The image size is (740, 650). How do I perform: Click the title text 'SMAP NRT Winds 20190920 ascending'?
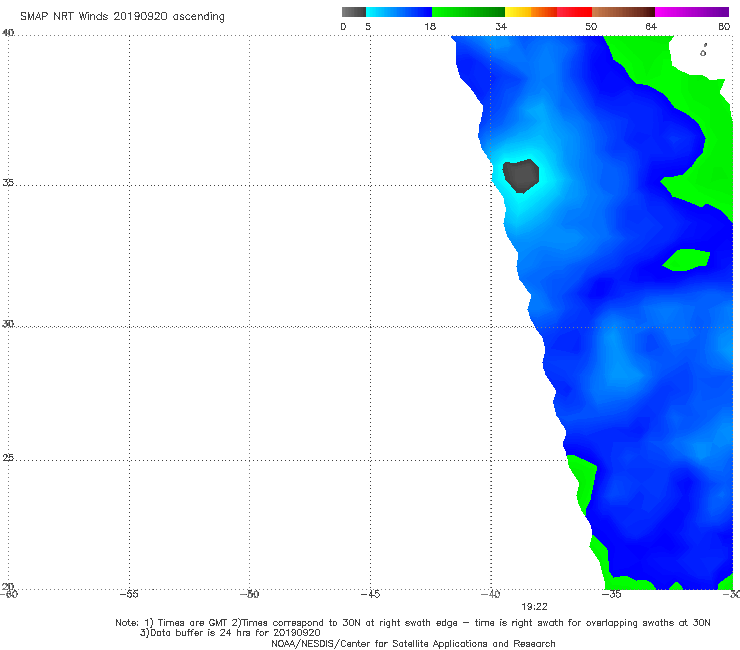(x=122, y=16)
